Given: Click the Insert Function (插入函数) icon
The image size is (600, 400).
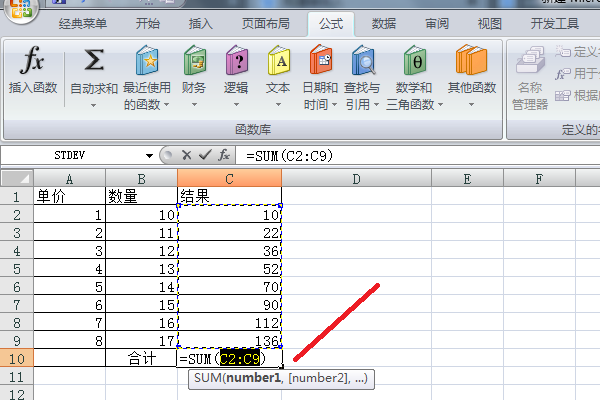Looking at the screenshot, I should point(33,63).
